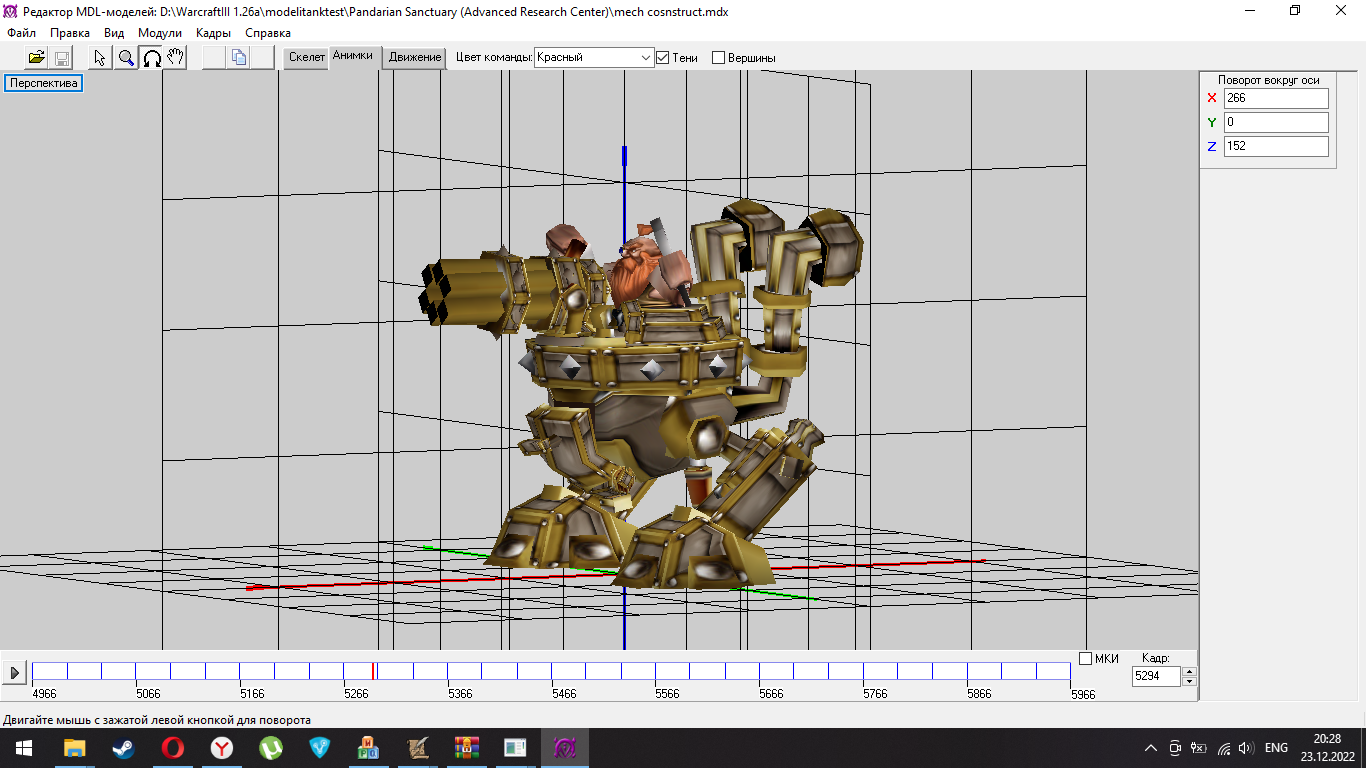The image size is (1366, 768).
Task: Click the Кадр frame number field
Action: (1156, 677)
